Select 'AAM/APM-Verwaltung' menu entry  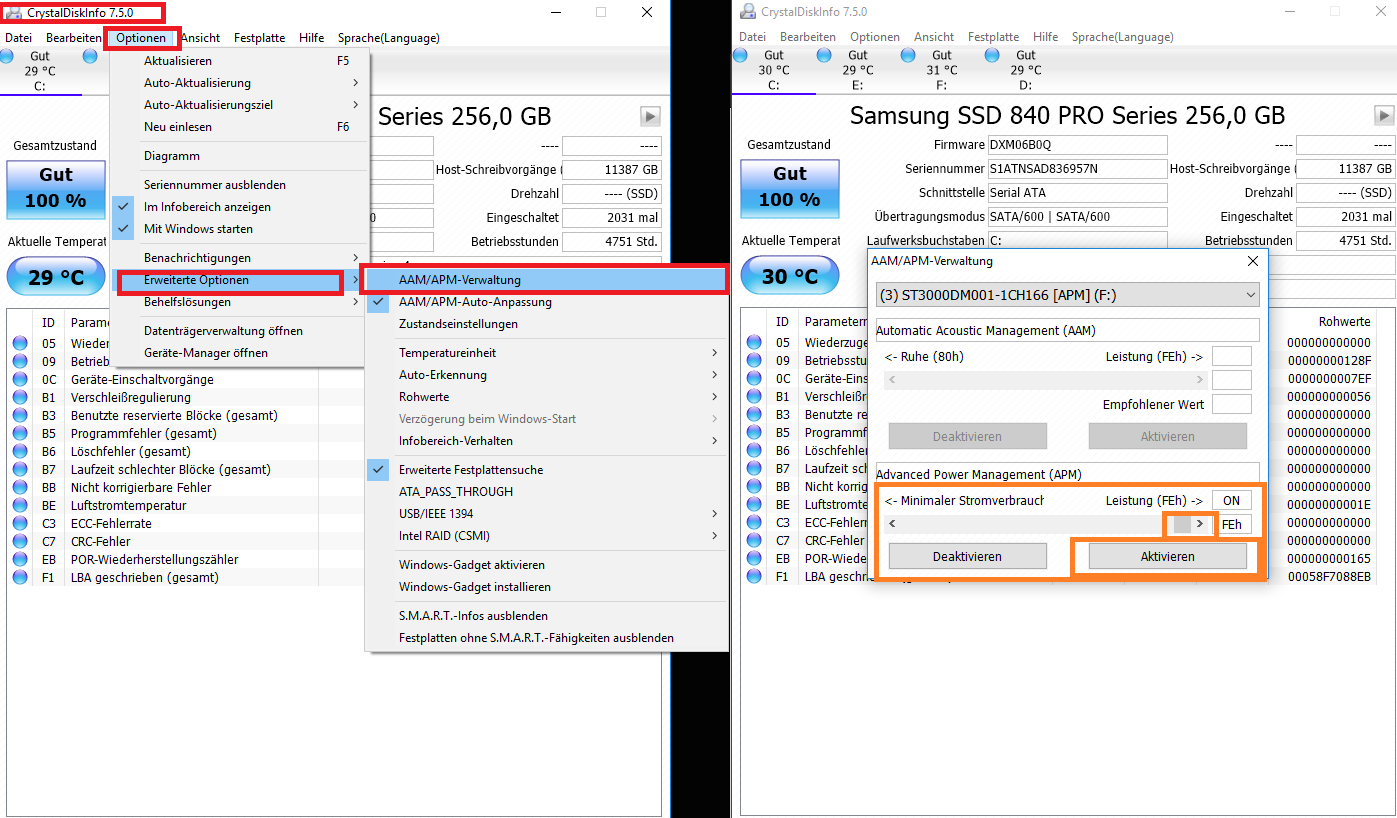click(x=546, y=280)
